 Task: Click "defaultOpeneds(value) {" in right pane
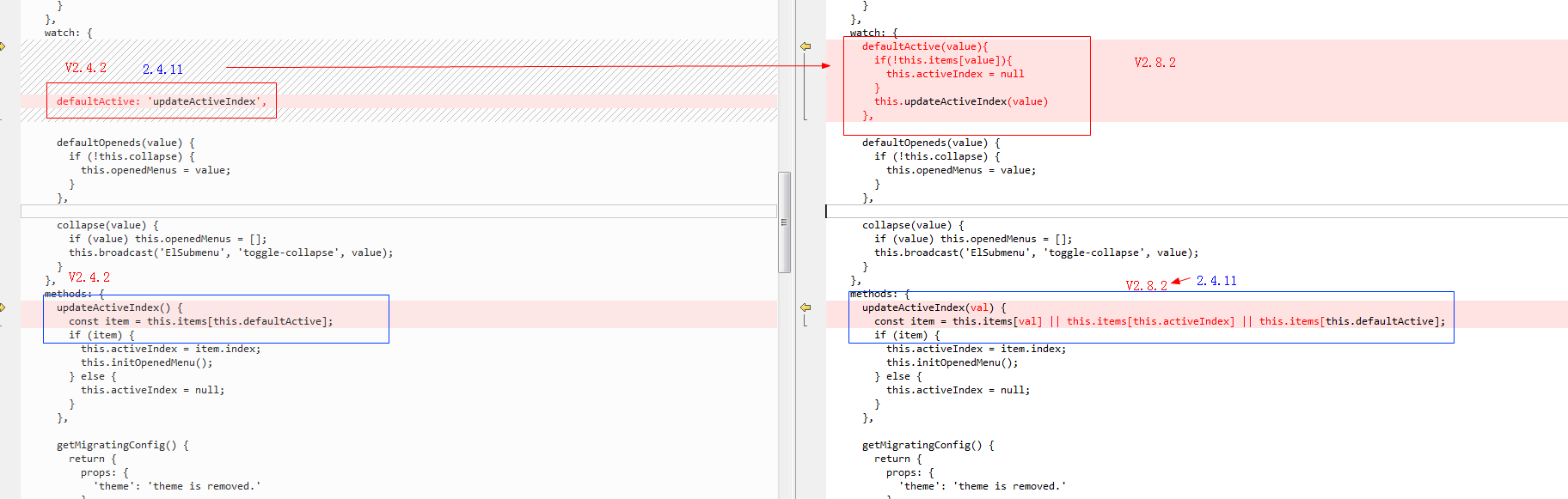(x=931, y=143)
